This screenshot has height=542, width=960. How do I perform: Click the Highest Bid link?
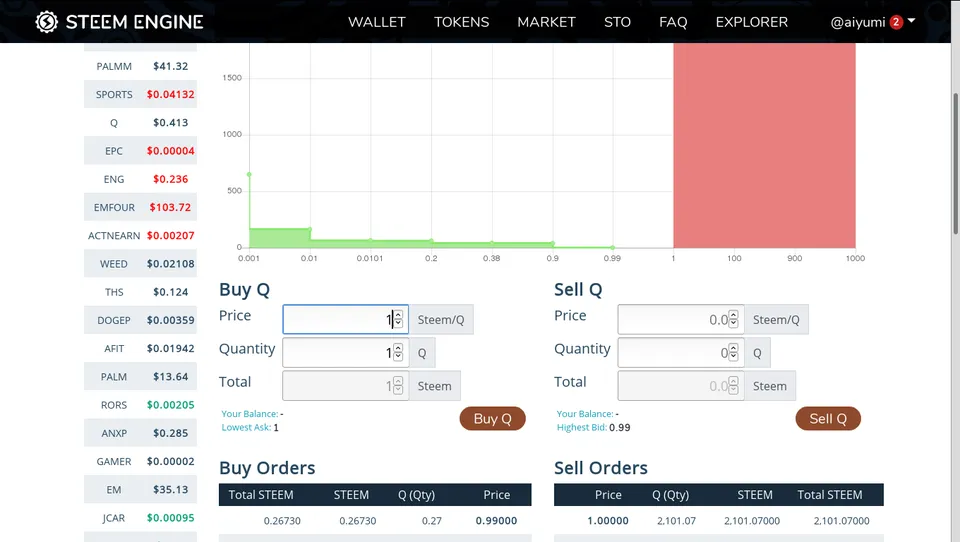point(582,427)
